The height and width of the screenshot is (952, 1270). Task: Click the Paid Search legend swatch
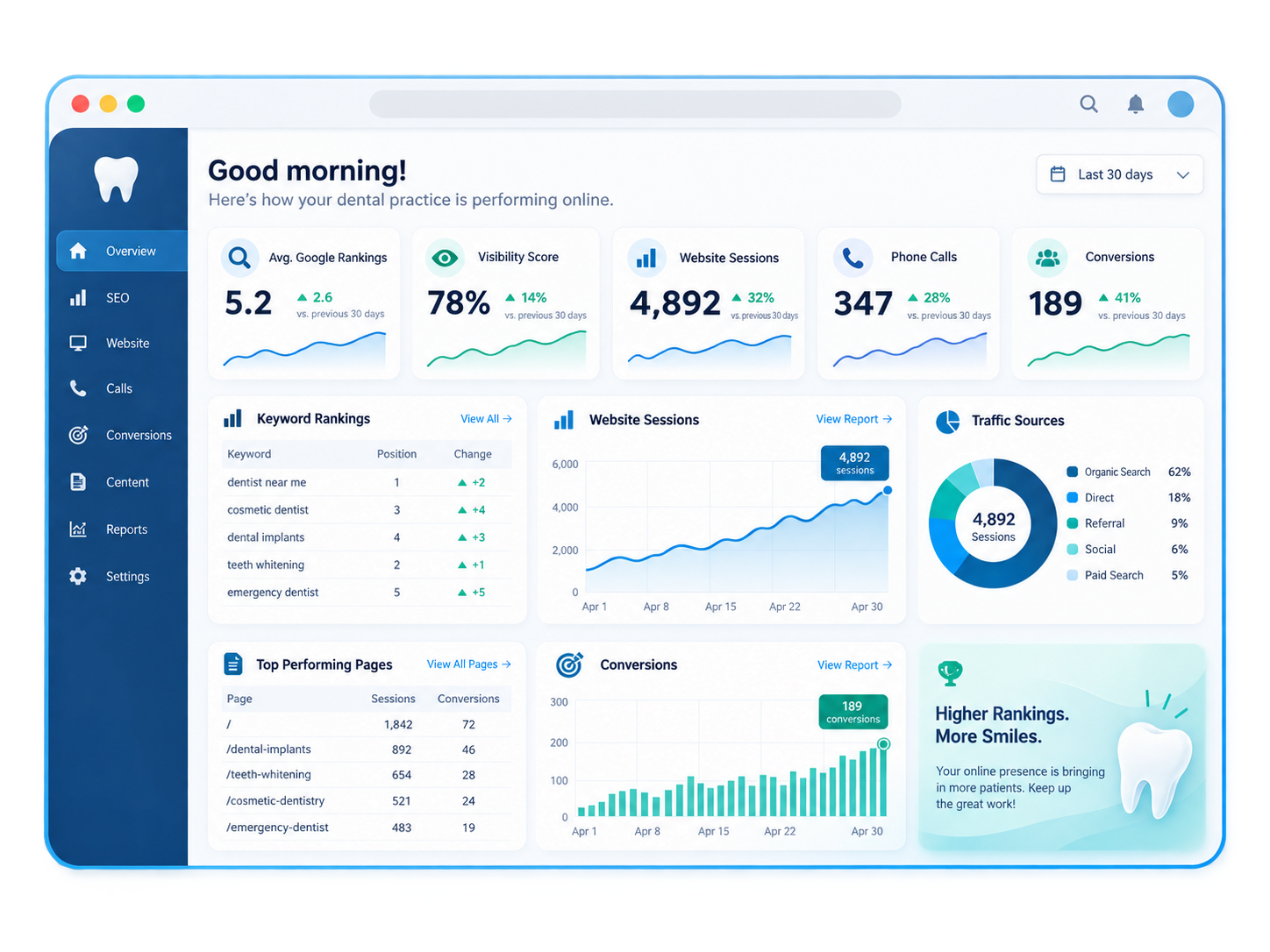(x=1072, y=575)
